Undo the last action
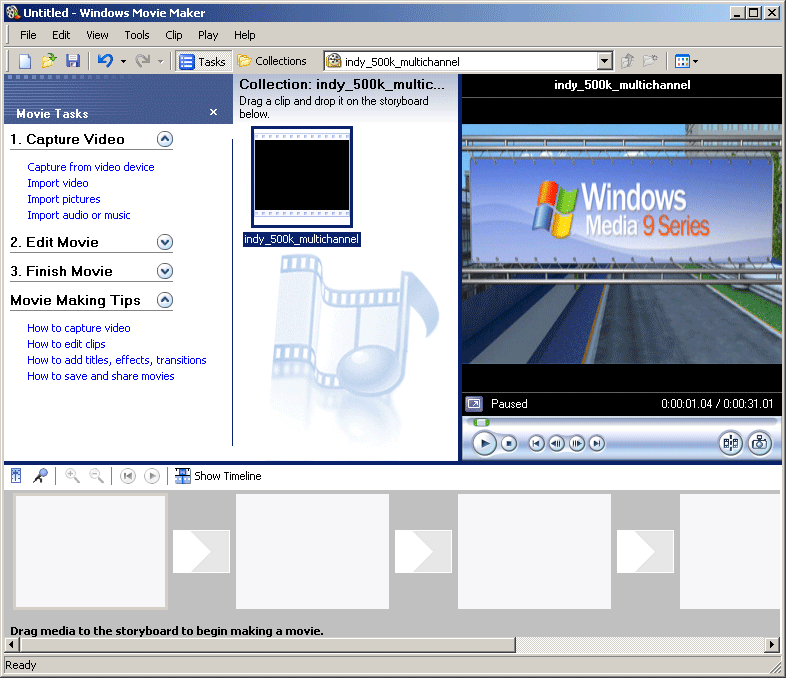 (105, 61)
